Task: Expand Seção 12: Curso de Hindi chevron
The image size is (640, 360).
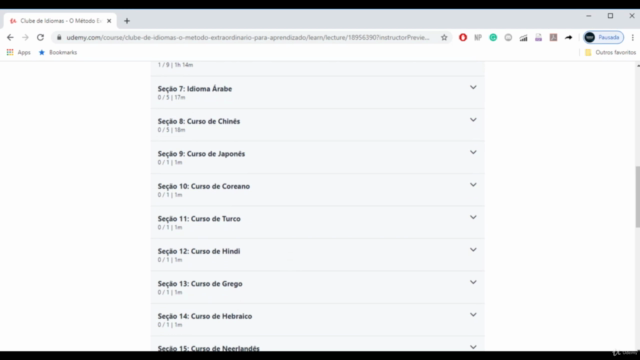Action: pyautogui.click(x=473, y=250)
